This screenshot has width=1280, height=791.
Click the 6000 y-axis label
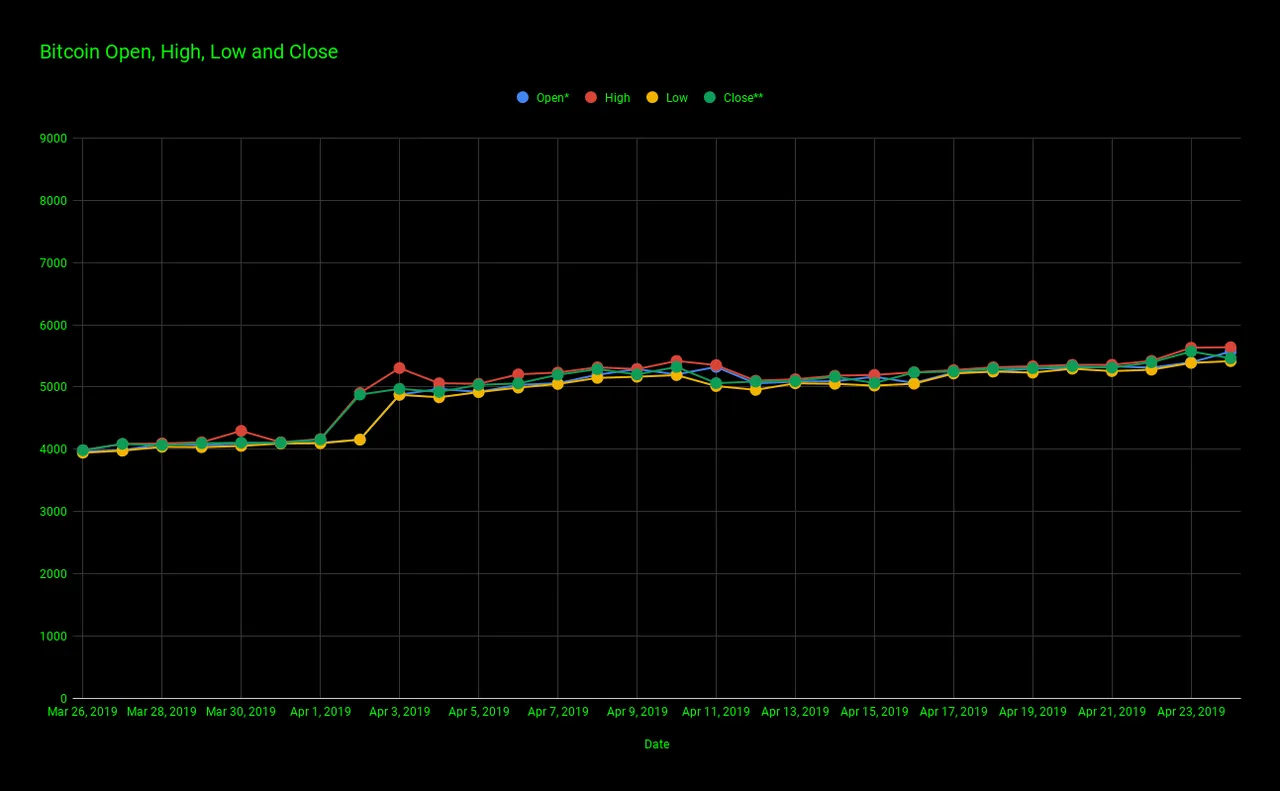click(54, 325)
